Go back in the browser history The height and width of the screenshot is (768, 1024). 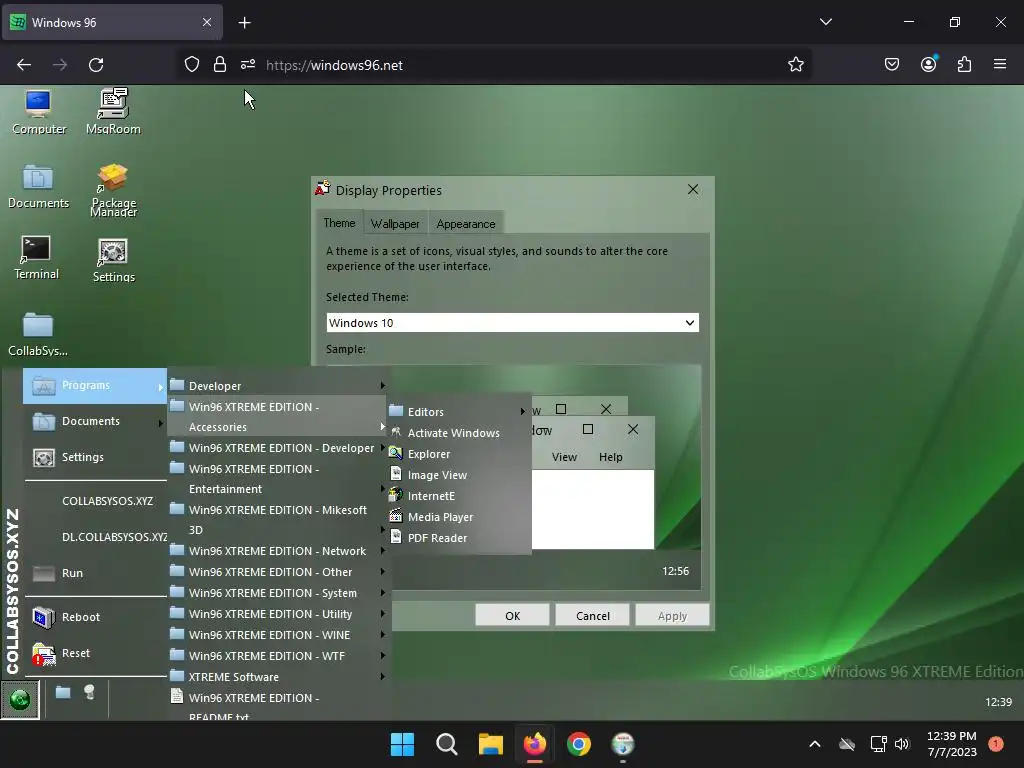click(x=24, y=65)
